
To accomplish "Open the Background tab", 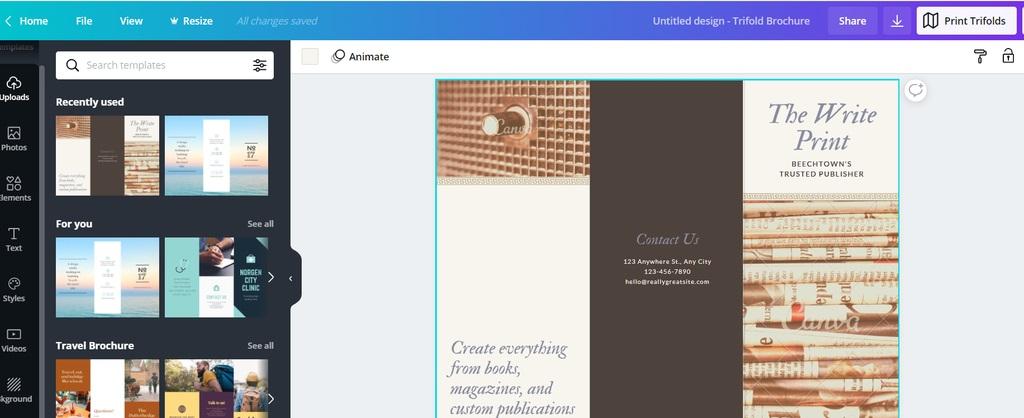I will [14, 390].
